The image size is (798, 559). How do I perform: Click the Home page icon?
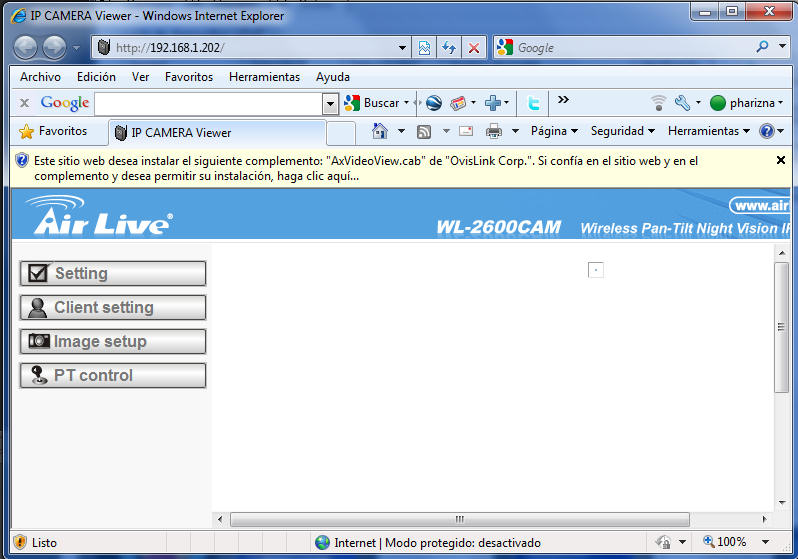click(x=380, y=131)
